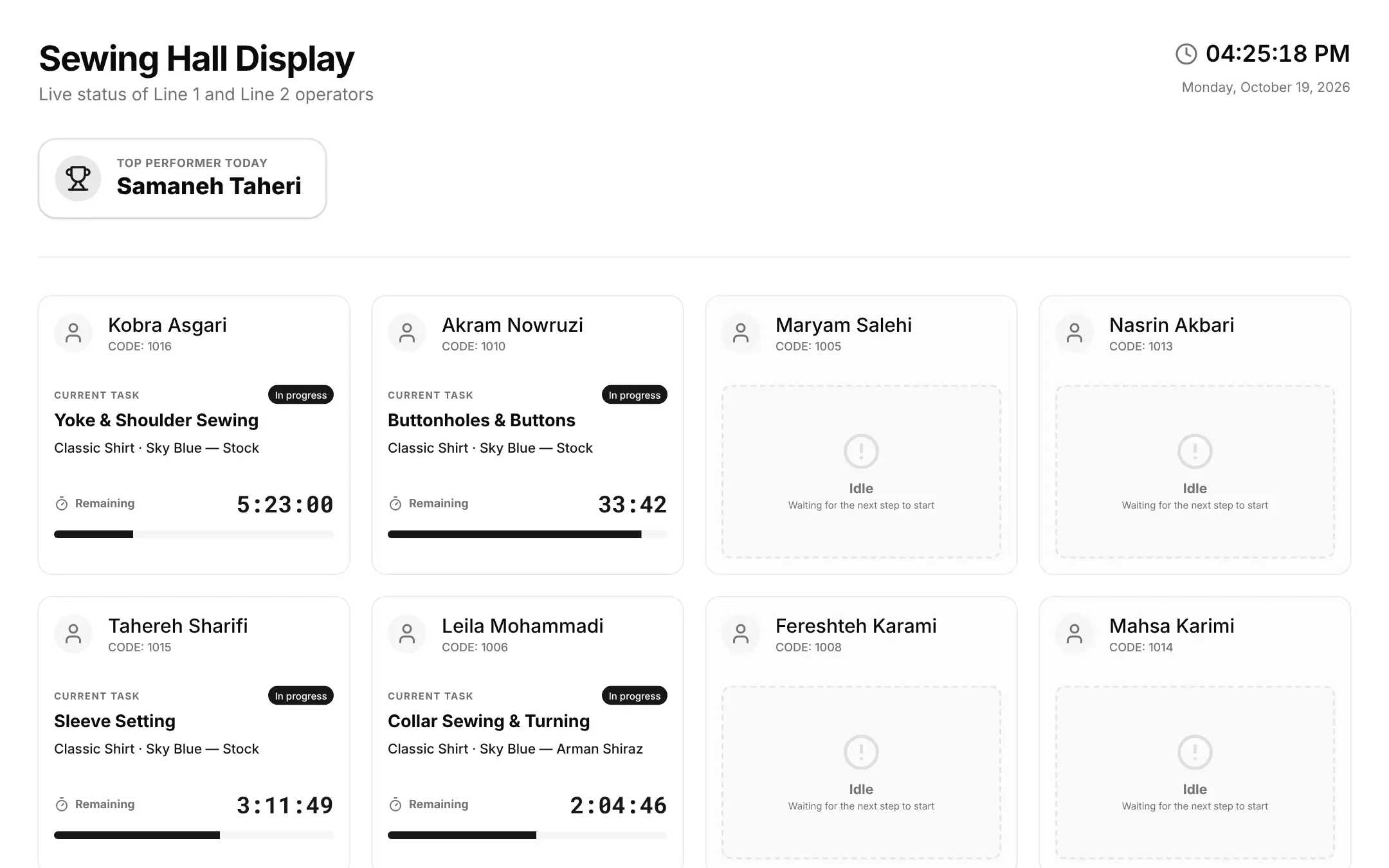Click the idle alert icon on Maryam Salehi's card
1389x868 pixels.
click(x=861, y=451)
